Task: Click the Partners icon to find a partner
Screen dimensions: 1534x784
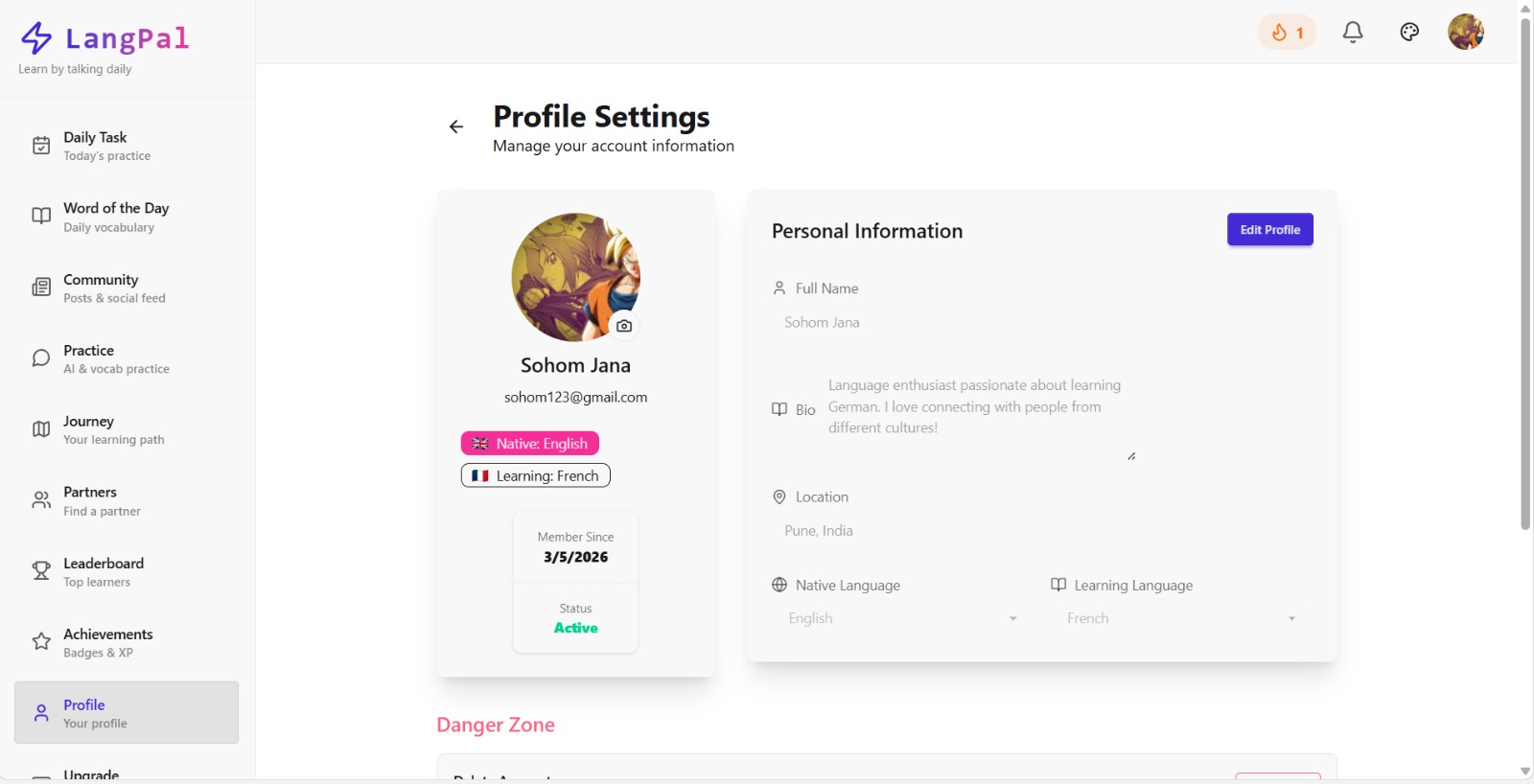Action: pyautogui.click(x=39, y=499)
